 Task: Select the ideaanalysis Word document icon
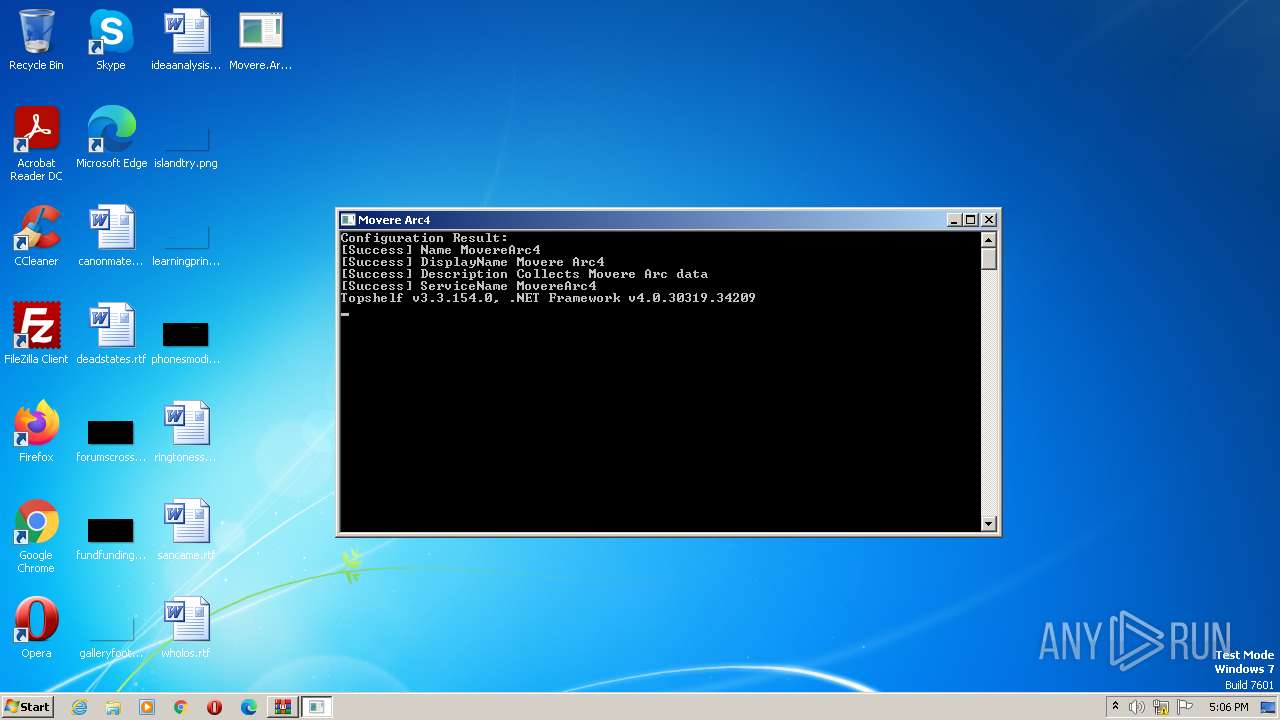186,40
